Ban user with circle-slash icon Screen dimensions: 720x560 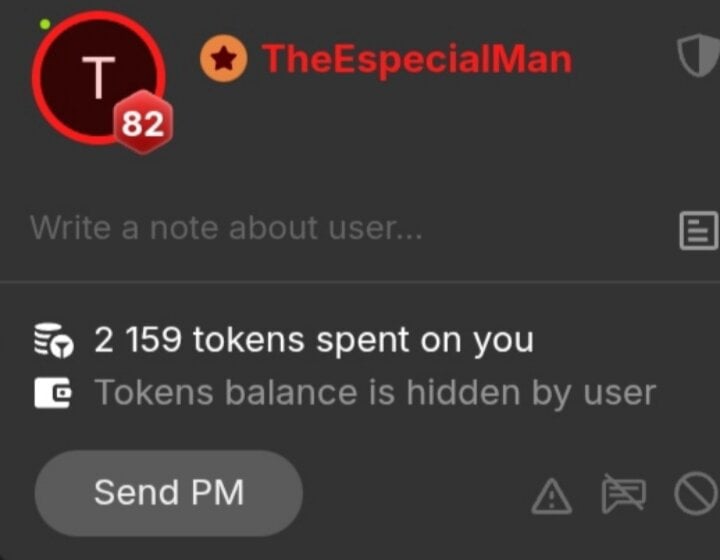(x=697, y=493)
